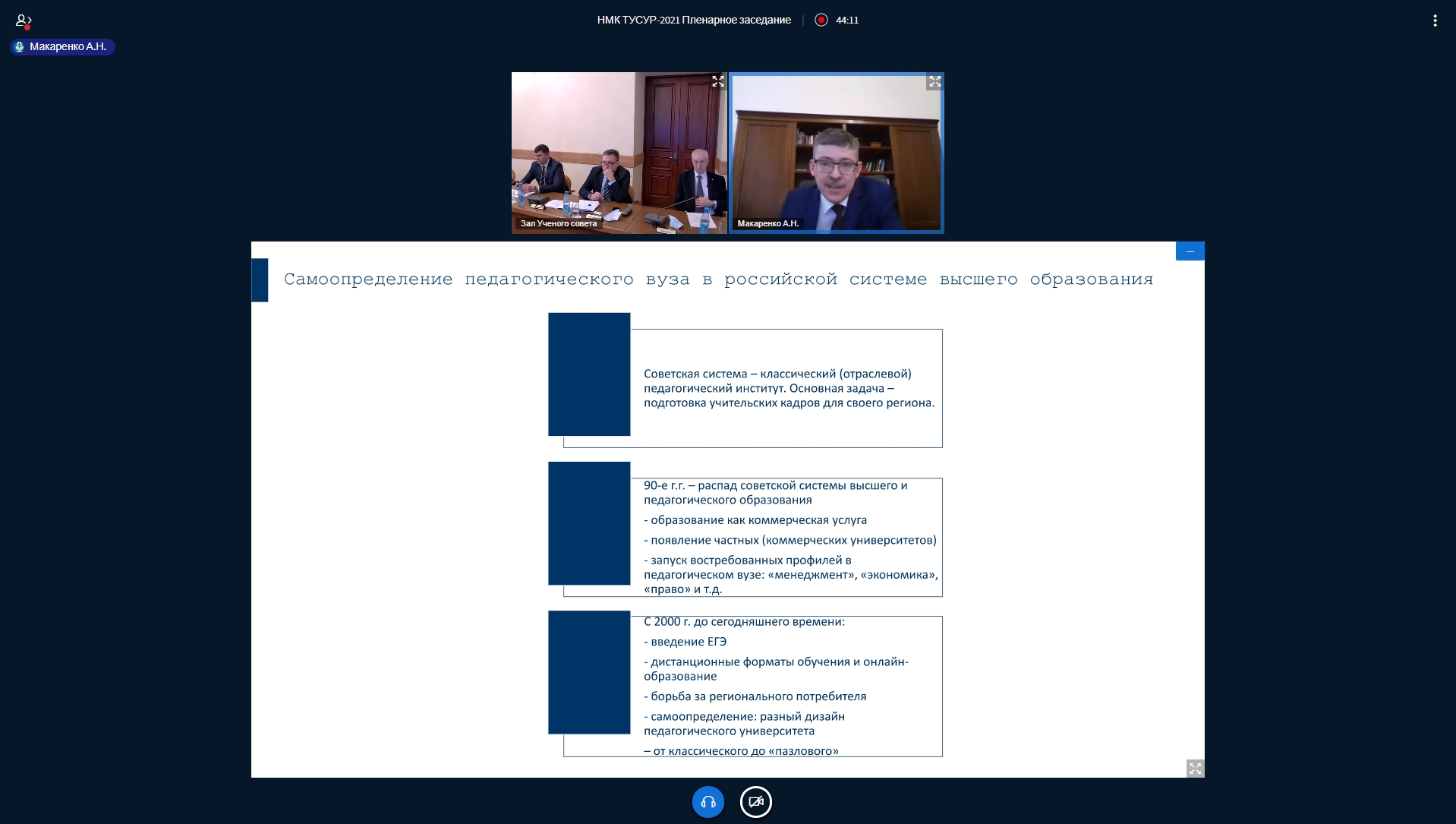Click the microphone icon in speaker badge
This screenshot has width=1456, height=824.
pyautogui.click(x=20, y=47)
